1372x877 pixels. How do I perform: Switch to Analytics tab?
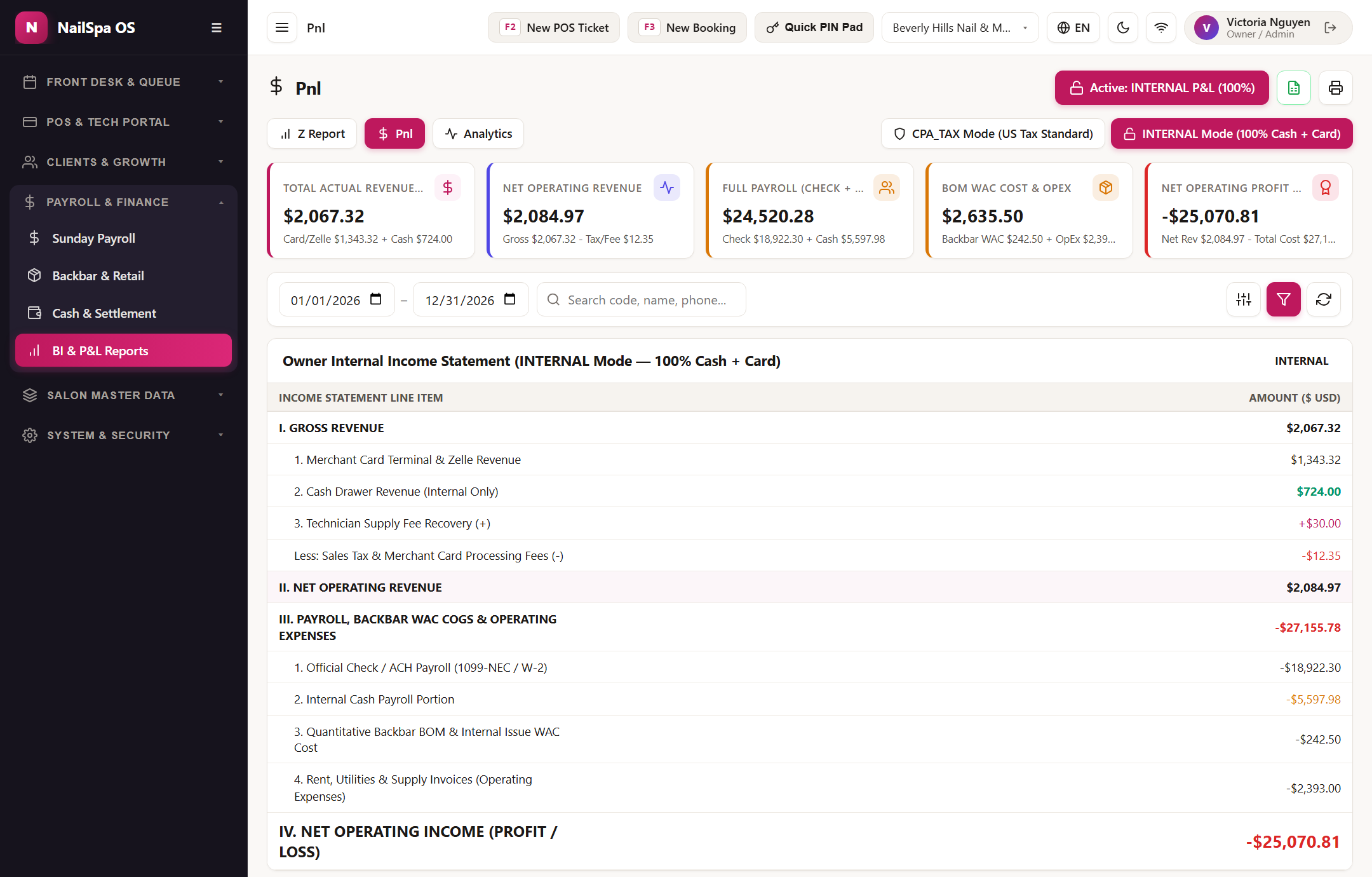tap(478, 133)
